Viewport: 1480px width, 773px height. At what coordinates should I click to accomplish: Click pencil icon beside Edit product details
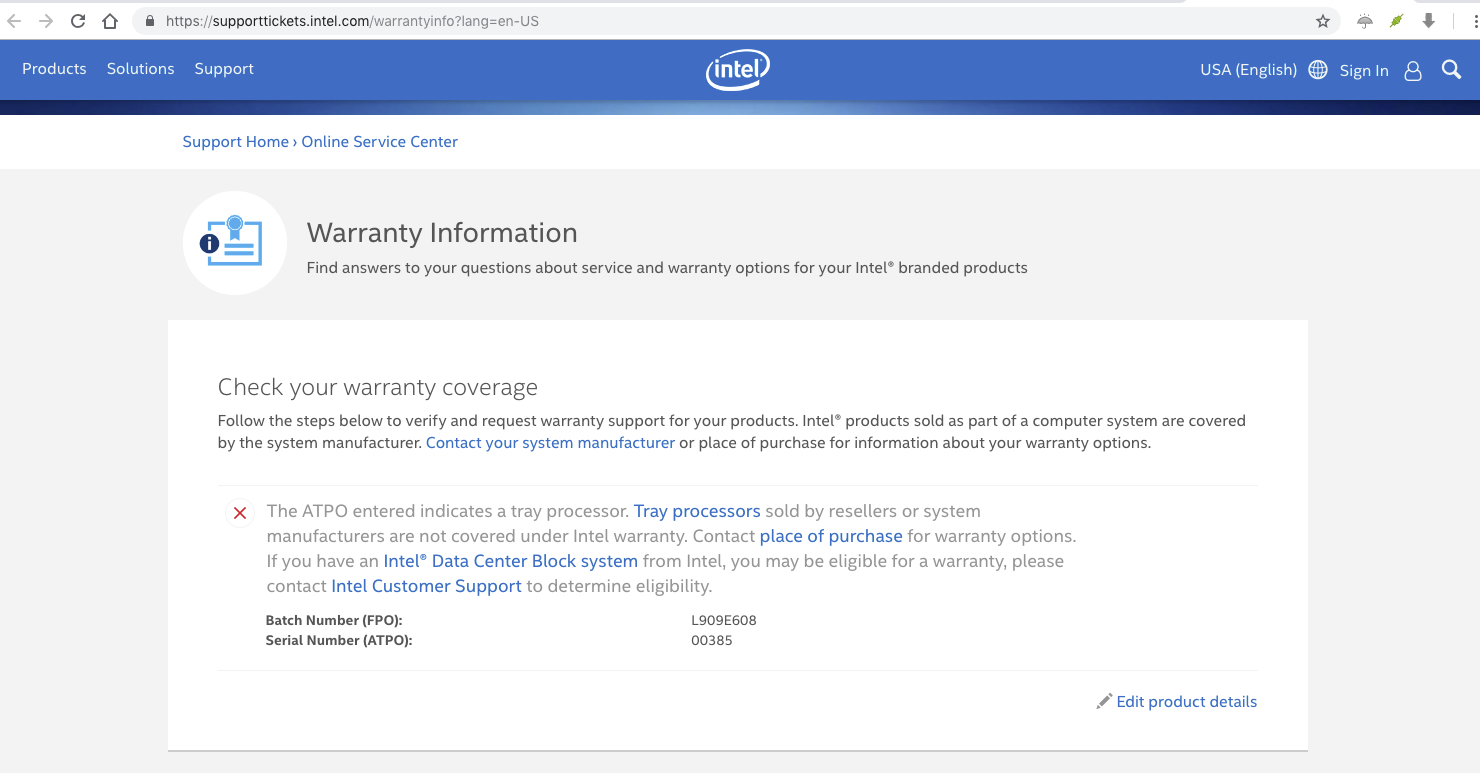click(x=1104, y=701)
